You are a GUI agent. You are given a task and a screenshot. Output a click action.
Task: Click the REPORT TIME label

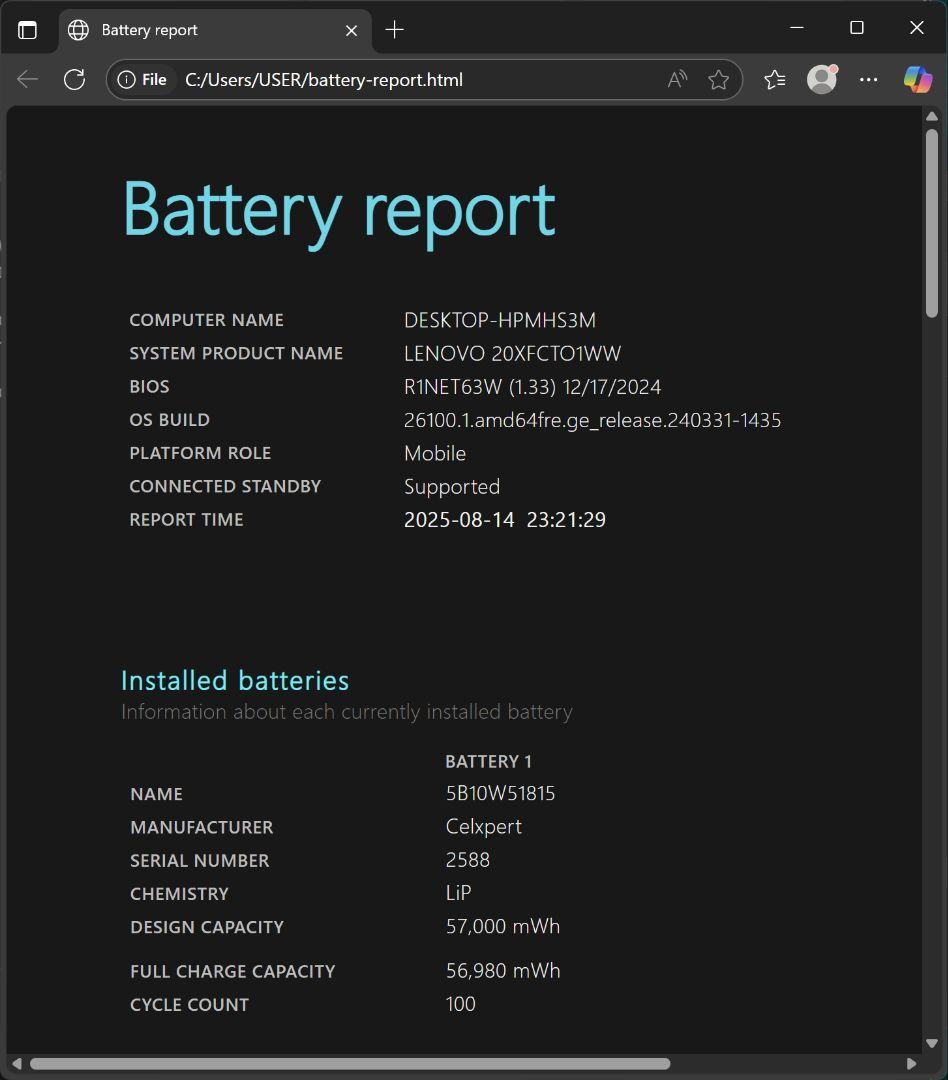coord(187,519)
